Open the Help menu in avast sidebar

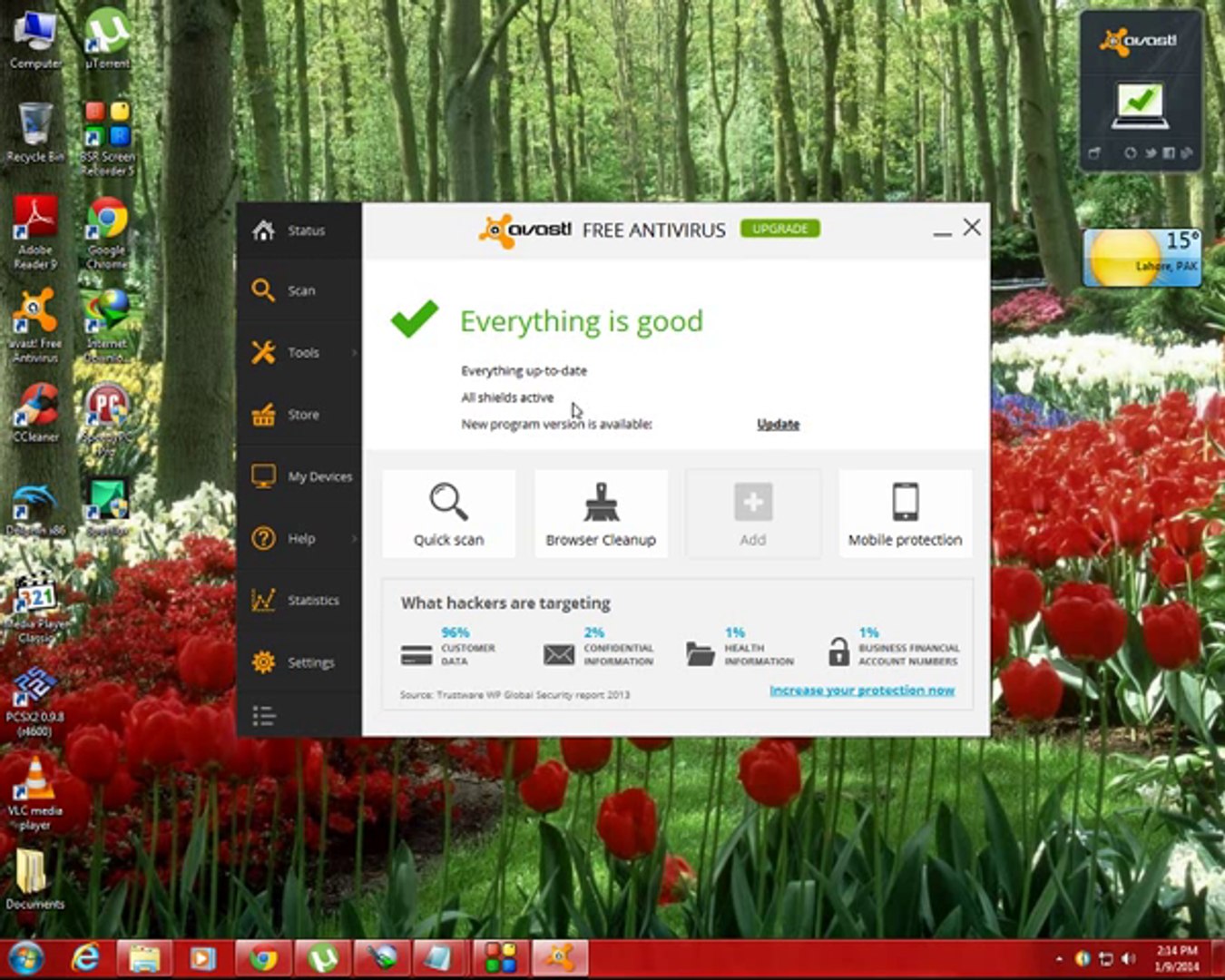tap(299, 538)
